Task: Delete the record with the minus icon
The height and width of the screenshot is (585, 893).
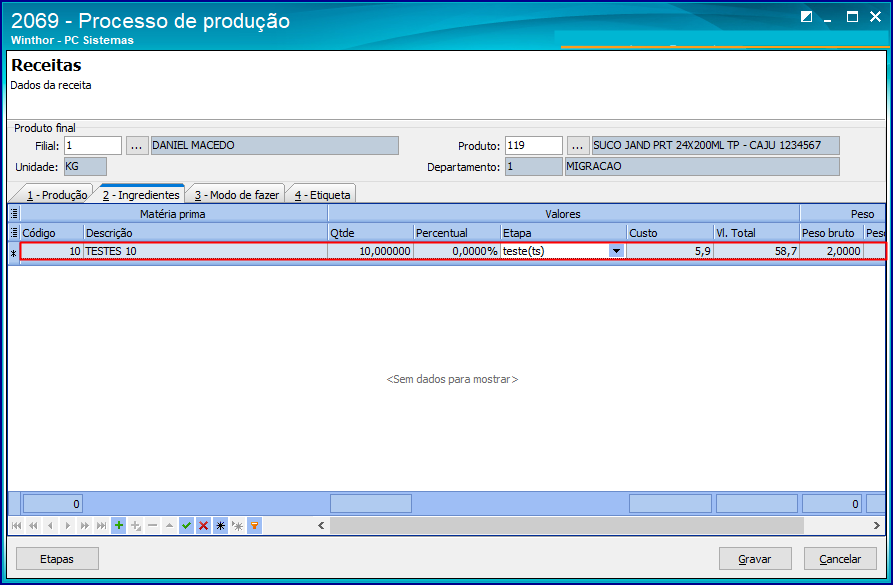Action: click(153, 525)
